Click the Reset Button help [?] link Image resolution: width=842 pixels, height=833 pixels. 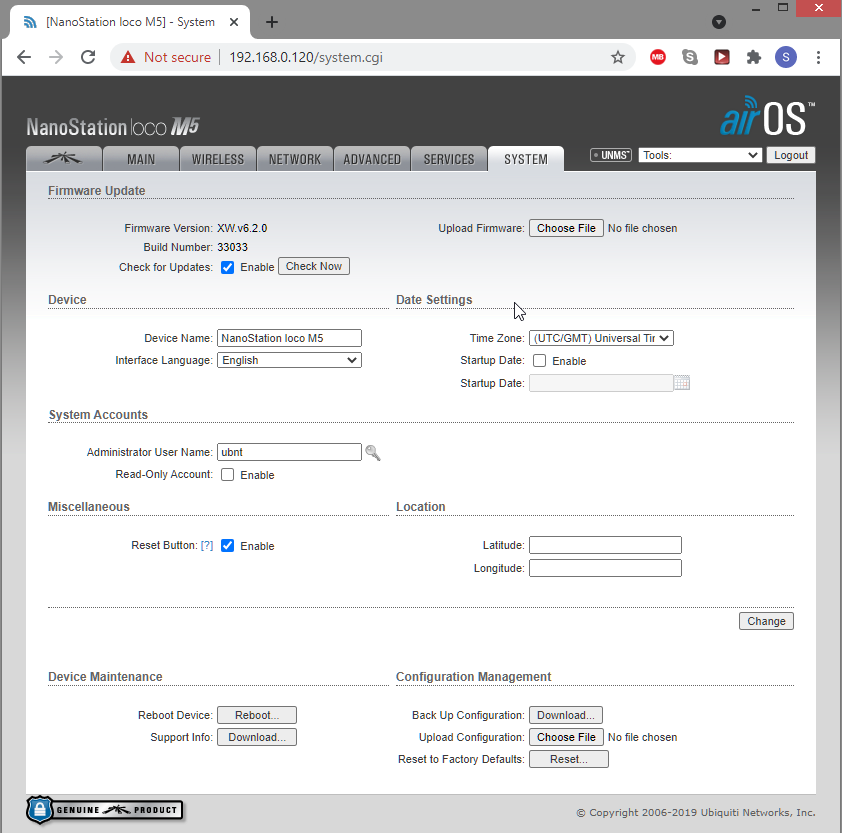[207, 545]
